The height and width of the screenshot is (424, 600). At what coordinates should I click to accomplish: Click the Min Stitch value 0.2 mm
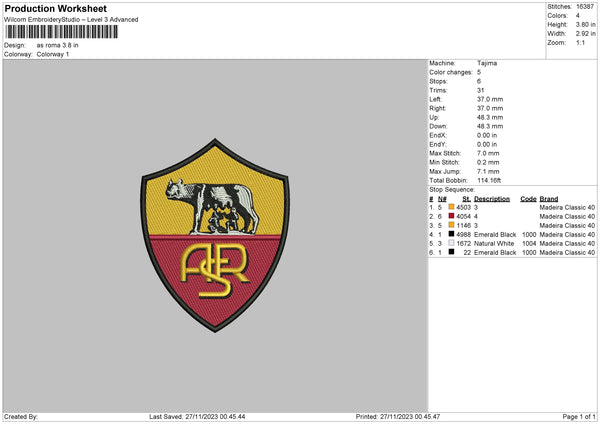(x=488, y=163)
